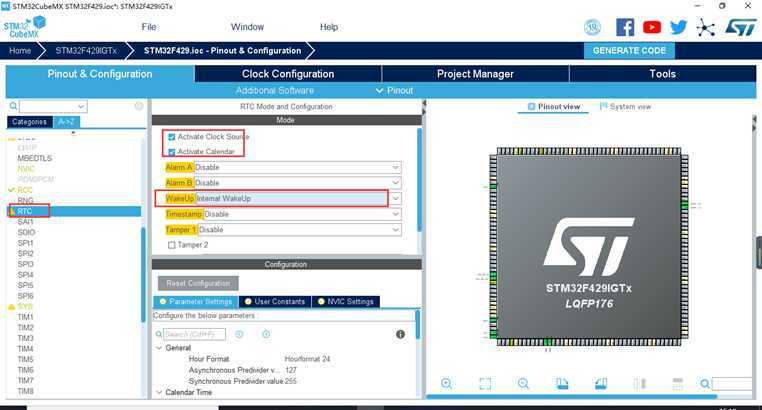The width and height of the screenshot is (762, 410).
Task: Open the ST Facebook page icon
Action: pyautogui.click(x=625, y=27)
